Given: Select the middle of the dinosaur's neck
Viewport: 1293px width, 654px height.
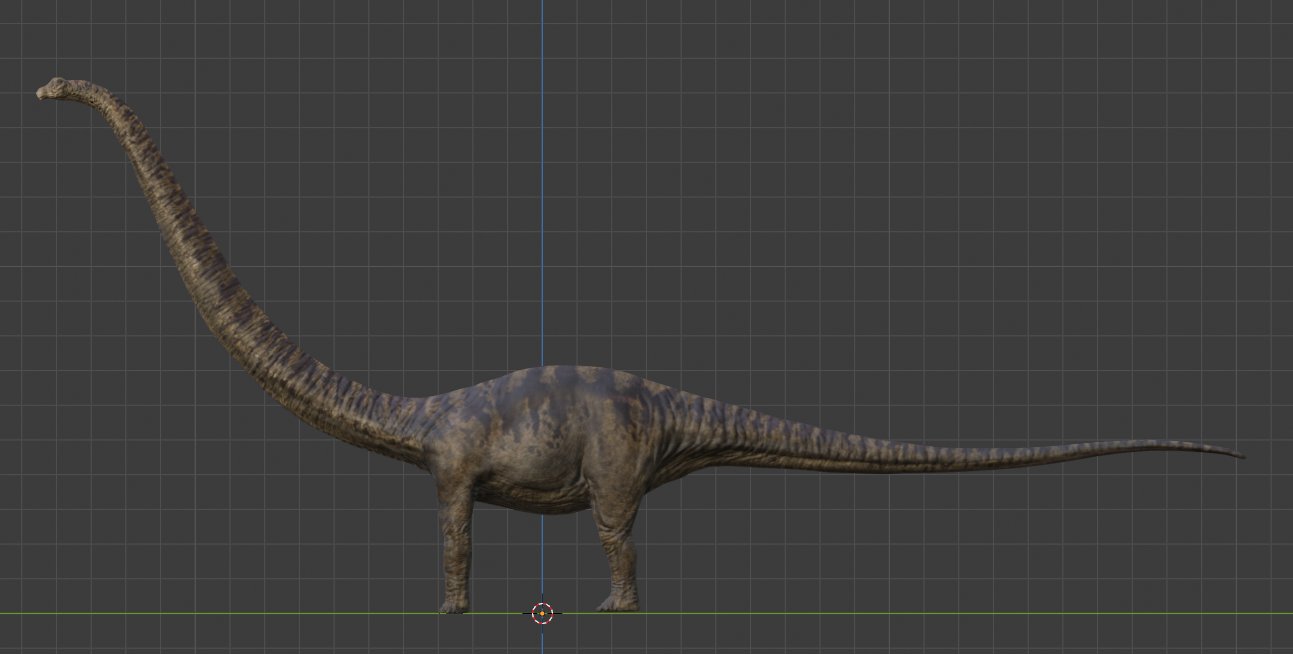Looking at the screenshot, I should (x=195, y=250).
